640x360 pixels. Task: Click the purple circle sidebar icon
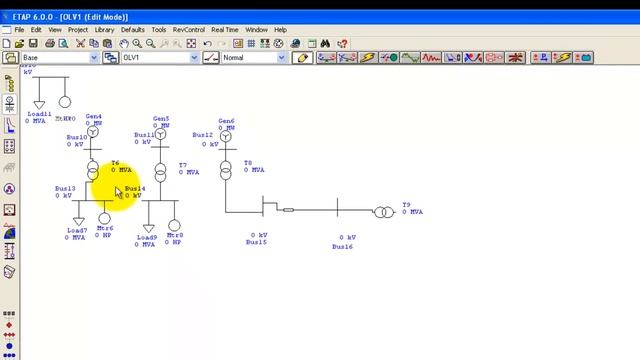point(9,189)
